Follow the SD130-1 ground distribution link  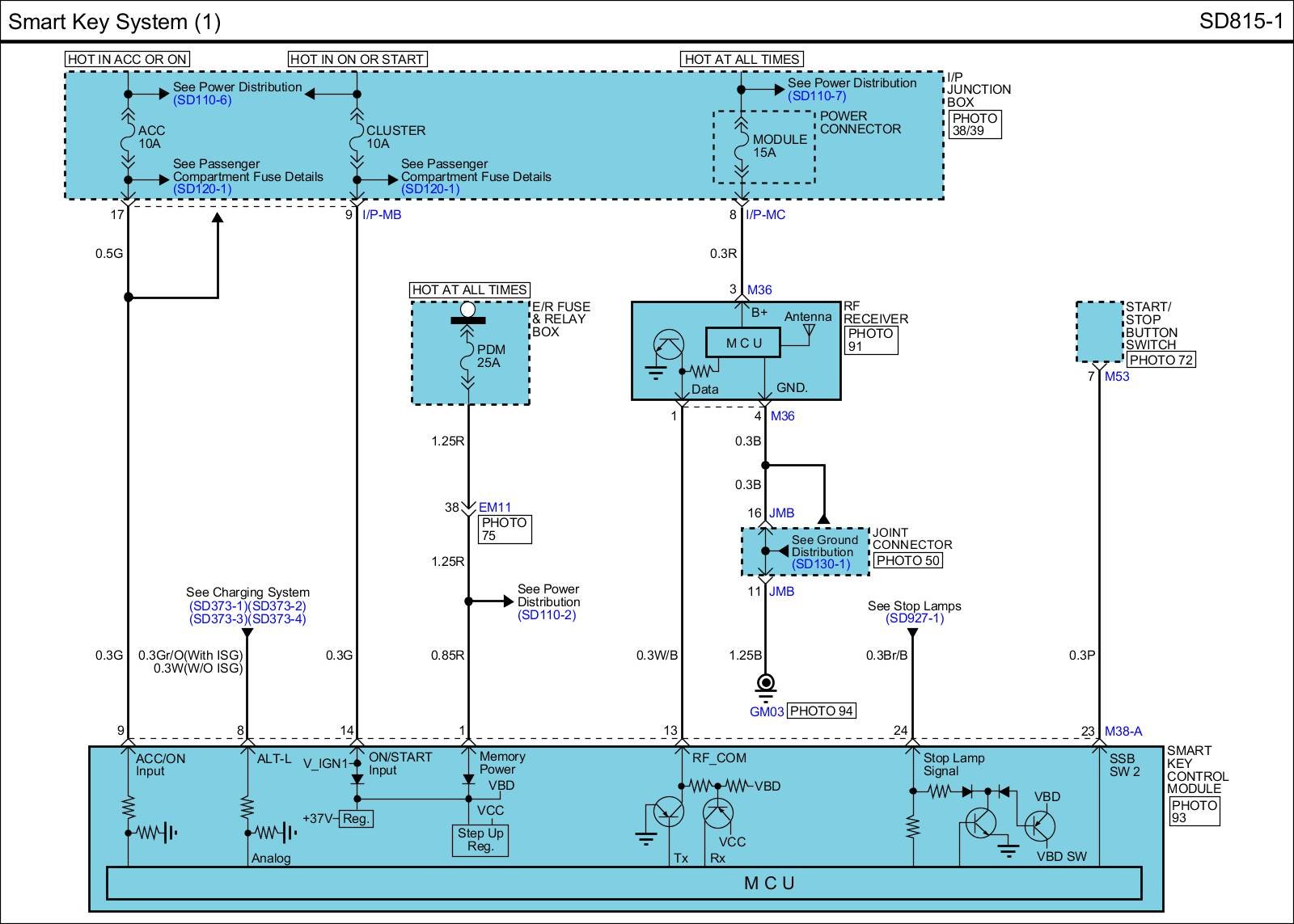821,564
